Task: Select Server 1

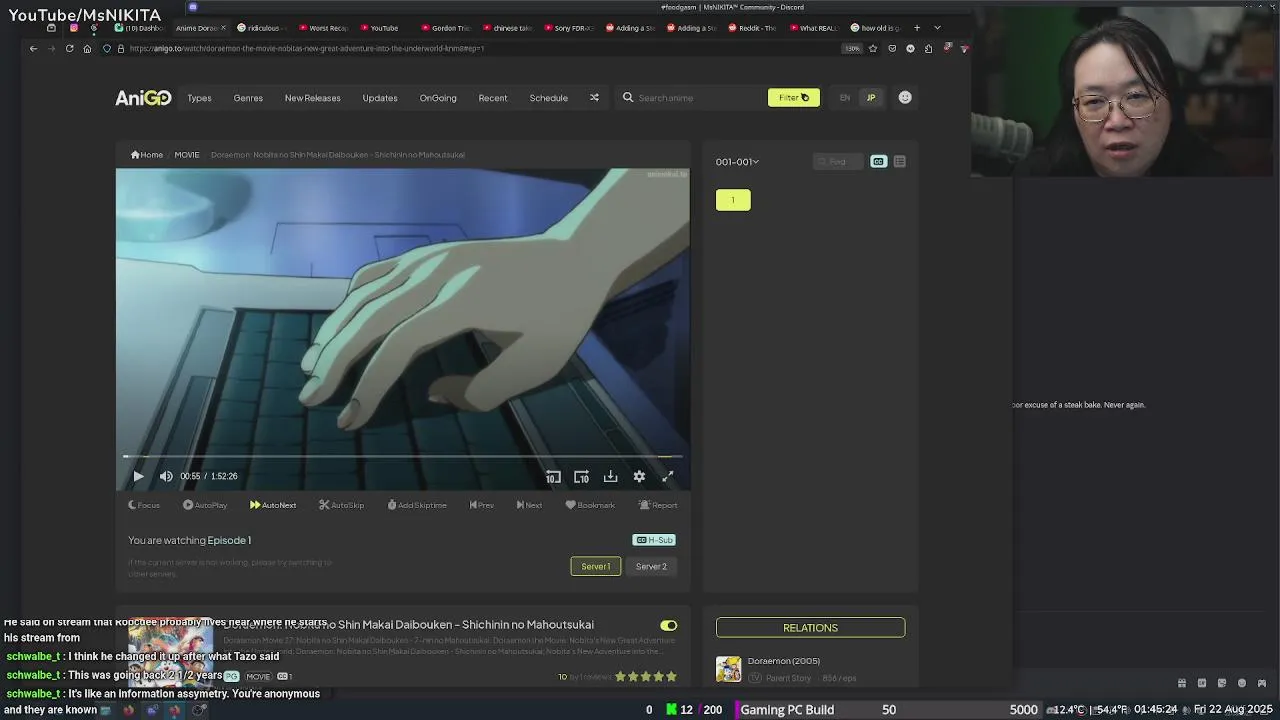Action: pos(596,567)
